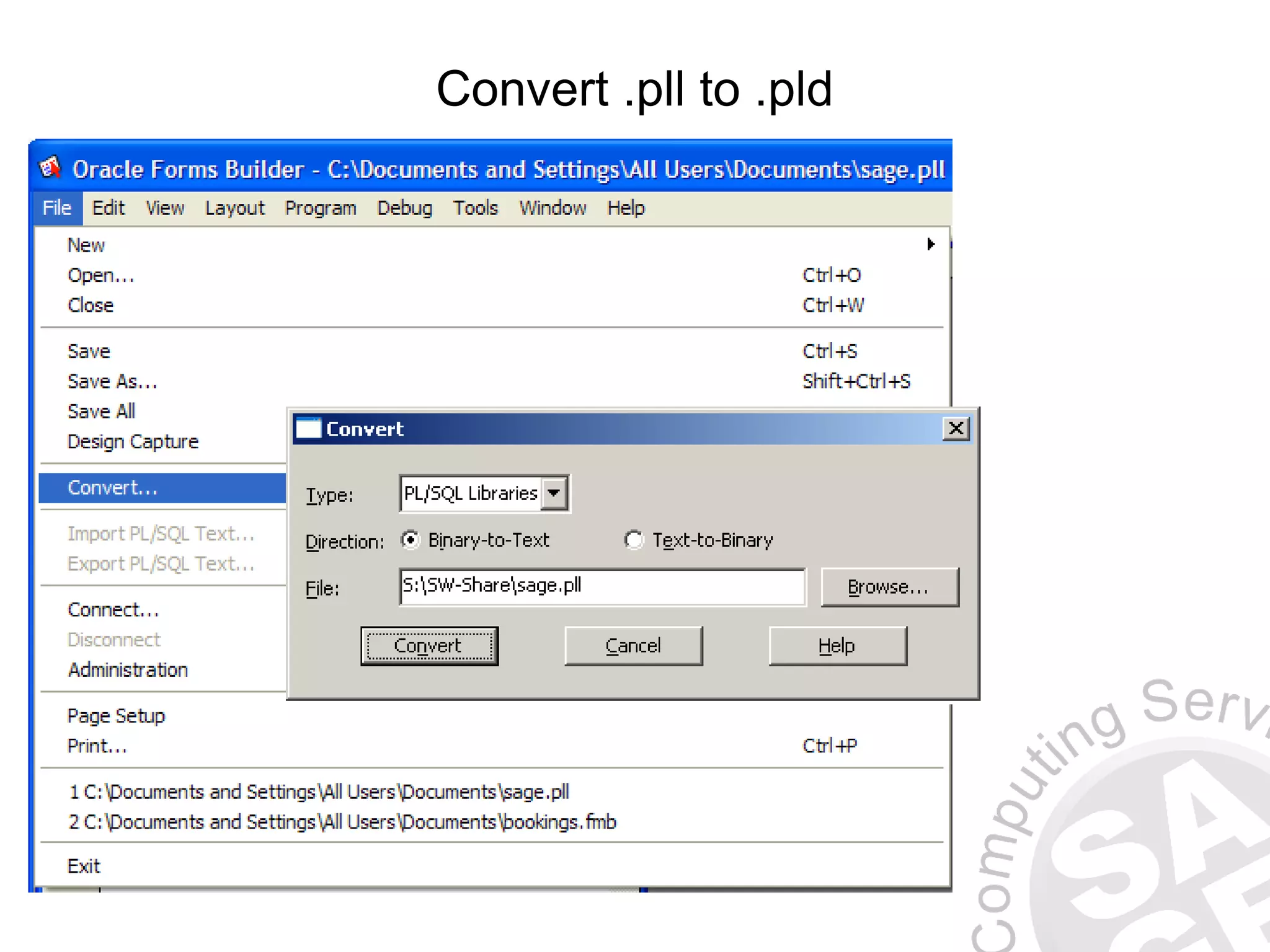The height and width of the screenshot is (952, 1270).
Task: Open the View menu
Action: (165, 208)
